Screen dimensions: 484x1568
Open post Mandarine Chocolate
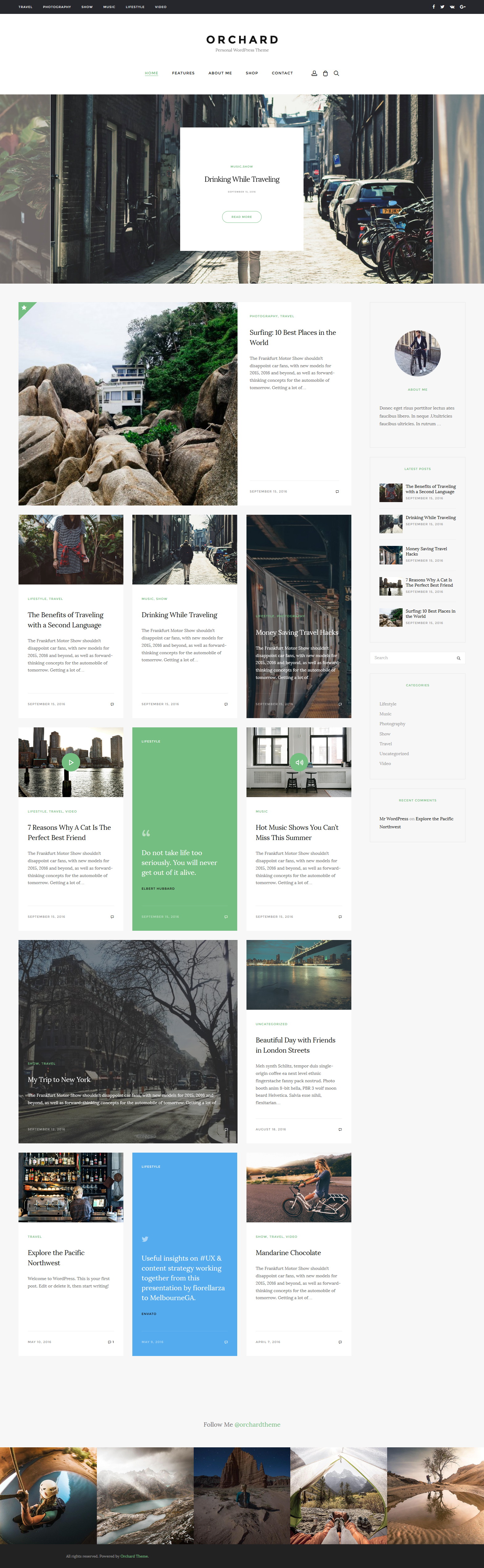[x=288, y=1253]
